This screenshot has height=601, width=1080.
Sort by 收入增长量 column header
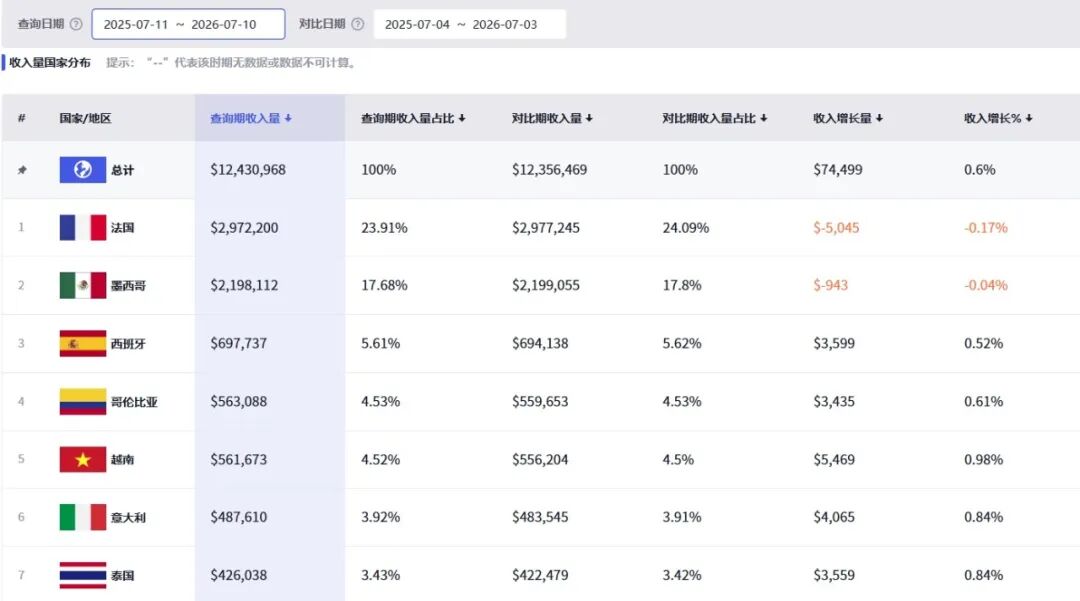click(x=847, y=118)
